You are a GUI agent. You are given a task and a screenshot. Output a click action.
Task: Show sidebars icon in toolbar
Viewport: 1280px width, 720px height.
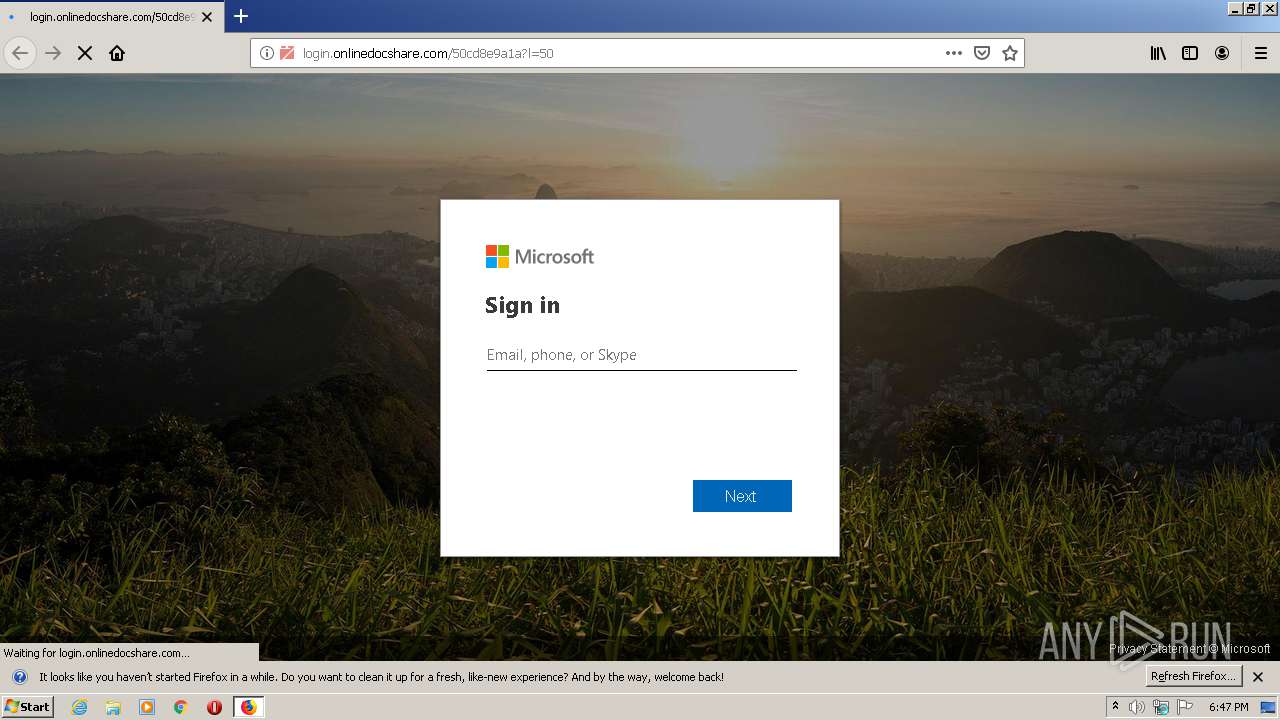(x=1190, y=53)
